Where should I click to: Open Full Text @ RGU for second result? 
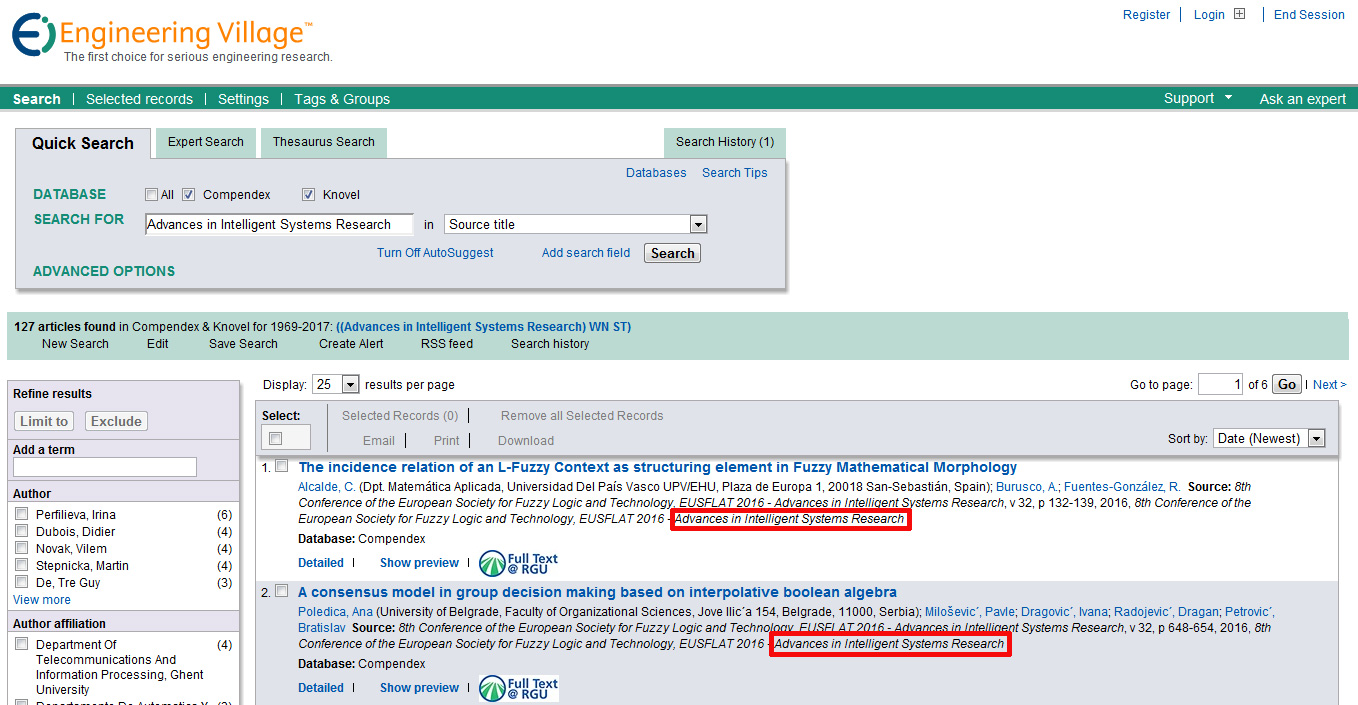[518, 689]
